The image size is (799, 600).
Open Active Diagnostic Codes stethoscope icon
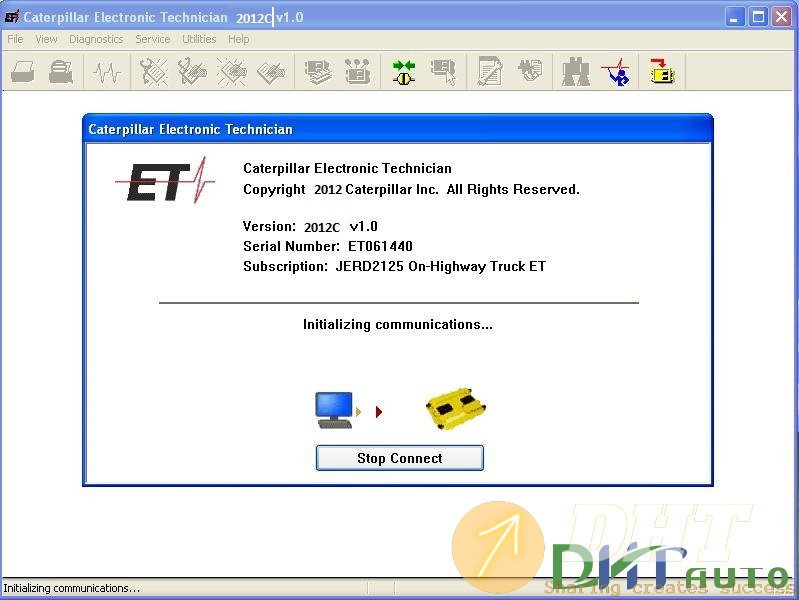click(x=153, y=72)
